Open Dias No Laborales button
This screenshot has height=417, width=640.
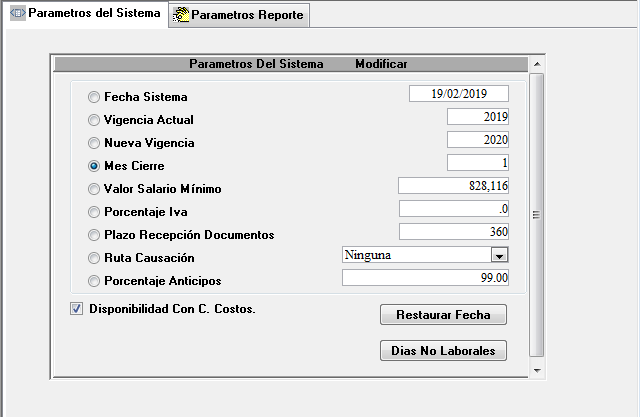tap(443, 351)
